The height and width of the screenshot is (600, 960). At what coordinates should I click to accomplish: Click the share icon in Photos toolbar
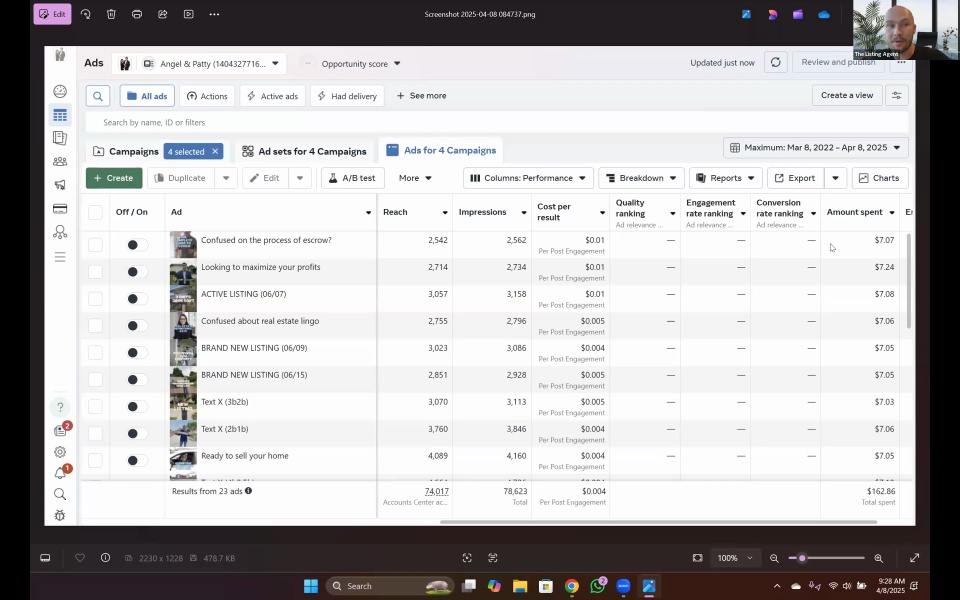tap(162, 14)
